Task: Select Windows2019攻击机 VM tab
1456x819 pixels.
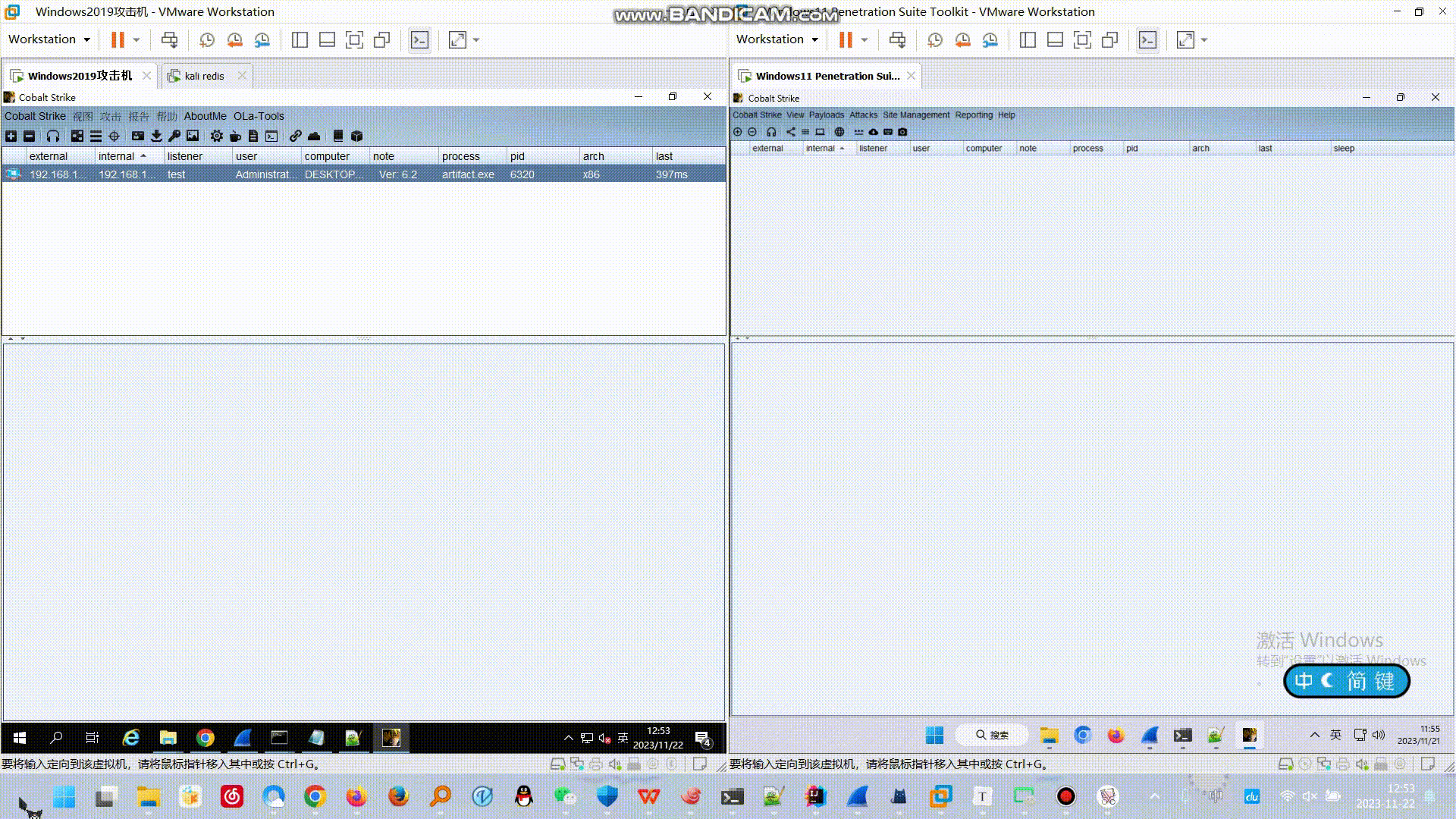Action: point(80,76)
